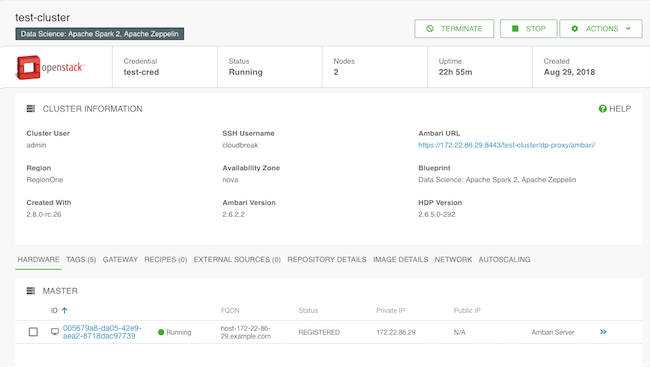Click the green Running status dot

pyautogui.click(x=161, y=332)
